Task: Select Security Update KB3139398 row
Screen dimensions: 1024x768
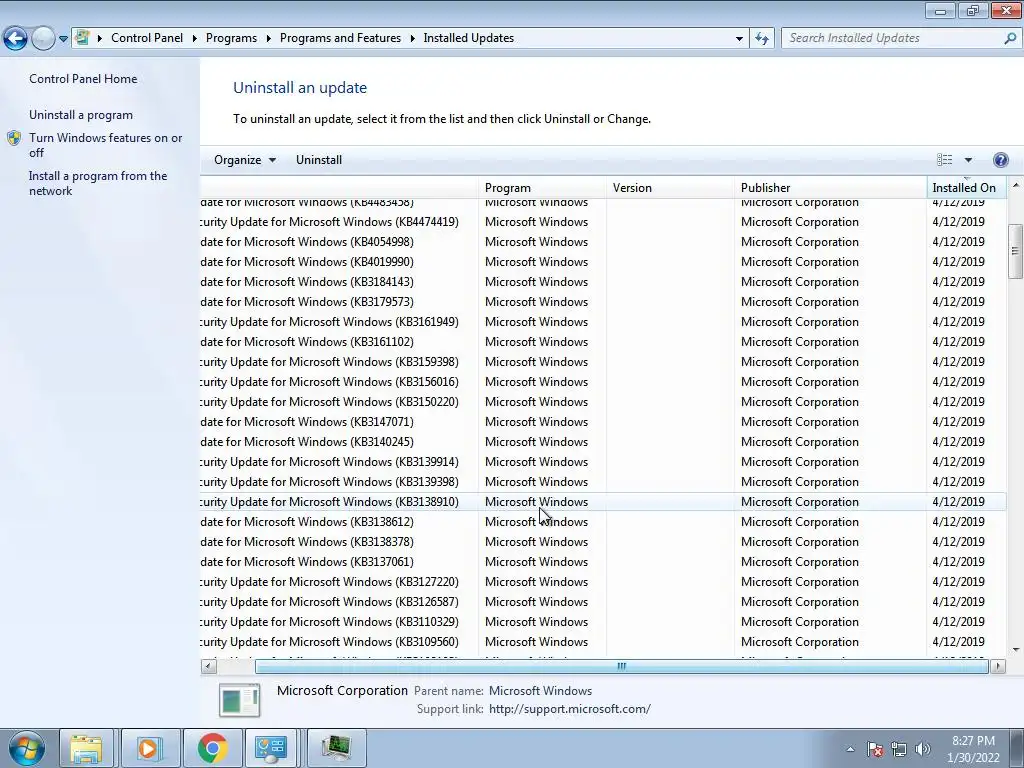Action: tap(603, 482)
